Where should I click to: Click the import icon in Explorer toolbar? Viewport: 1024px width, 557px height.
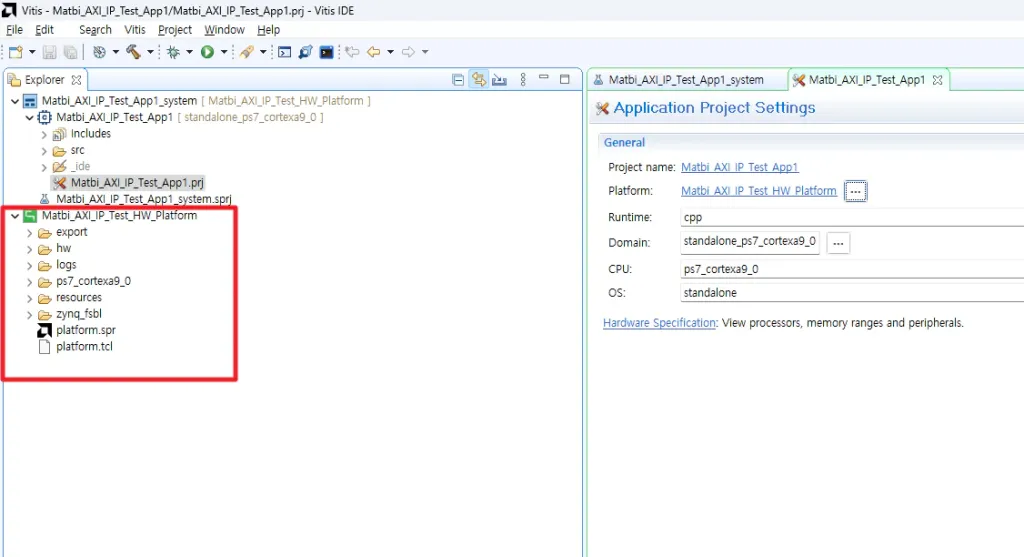[x=500, y=80]
